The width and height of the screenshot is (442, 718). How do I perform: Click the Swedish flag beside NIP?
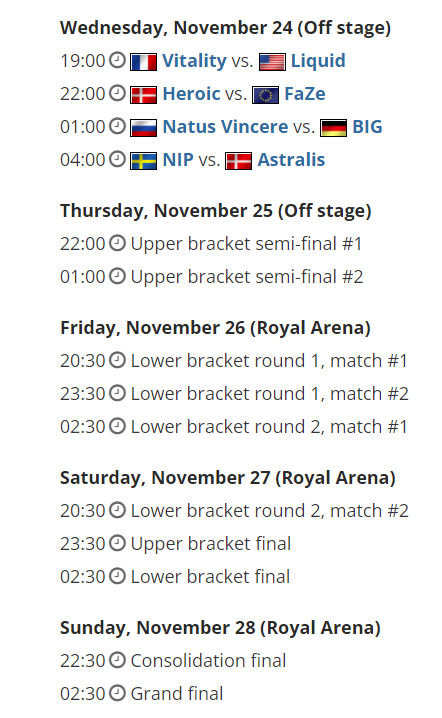point(143,161)
